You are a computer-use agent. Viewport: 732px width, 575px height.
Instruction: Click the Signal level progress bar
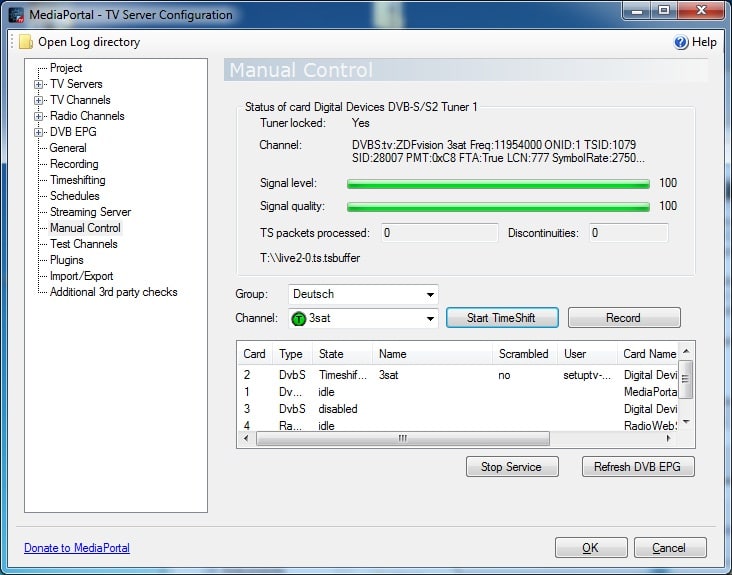pos(498,184)
